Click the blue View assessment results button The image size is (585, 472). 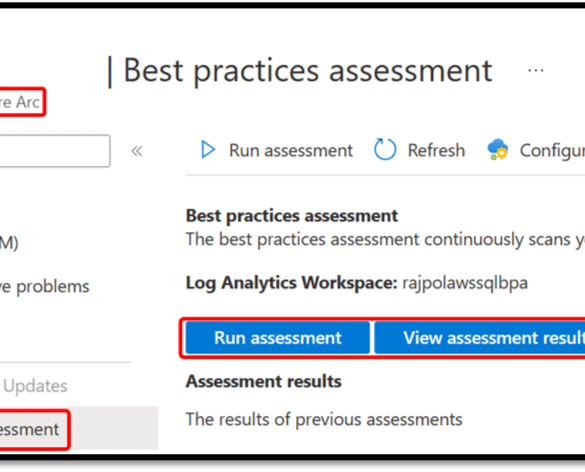tap(480, 338)
